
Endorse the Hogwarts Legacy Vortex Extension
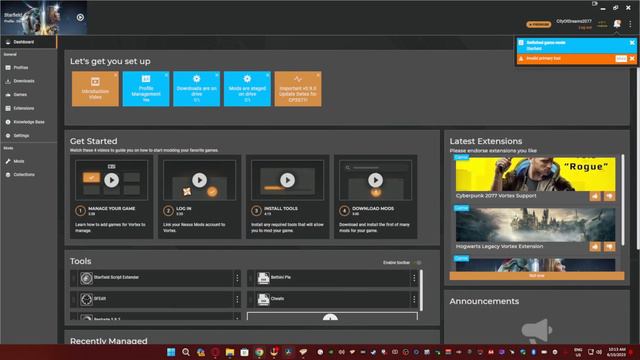pyautogui.click(x=595, y=247)
